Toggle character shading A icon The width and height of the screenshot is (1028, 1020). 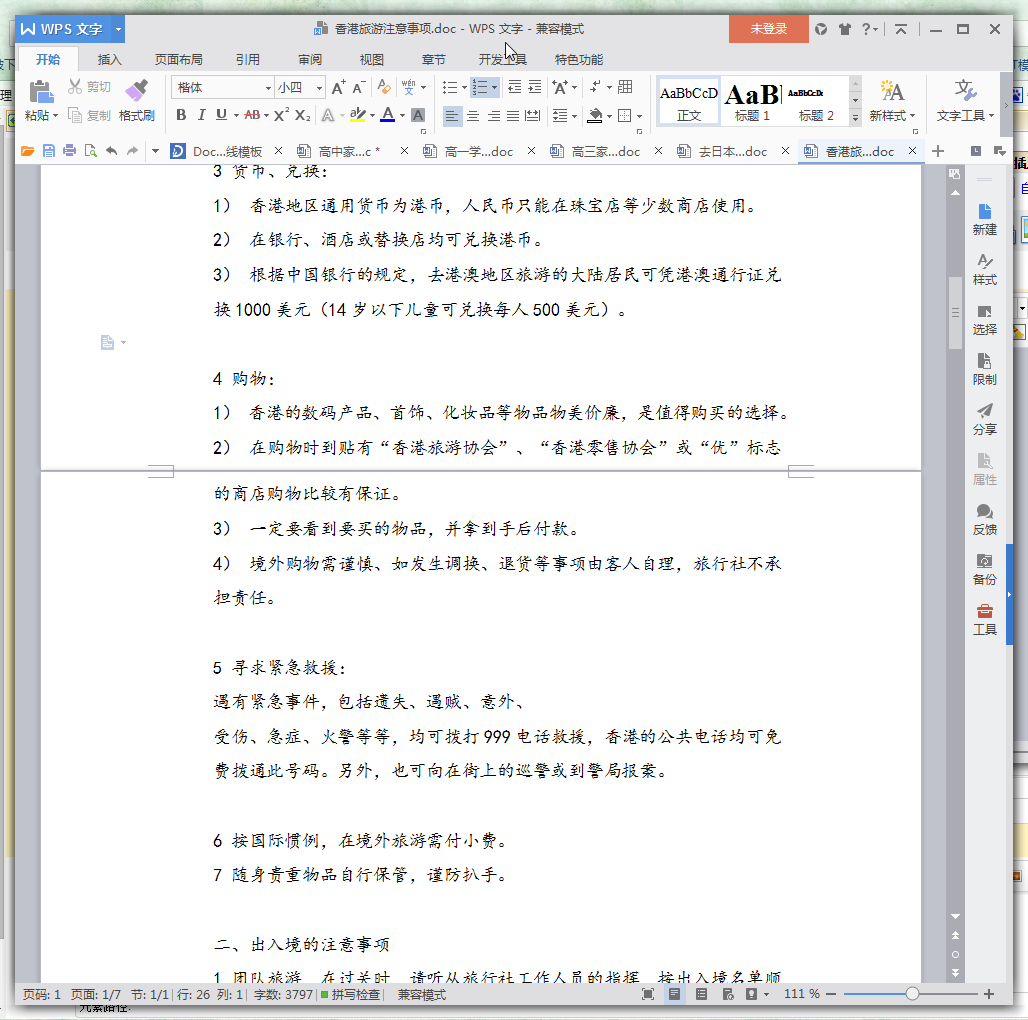click(418, 115)
